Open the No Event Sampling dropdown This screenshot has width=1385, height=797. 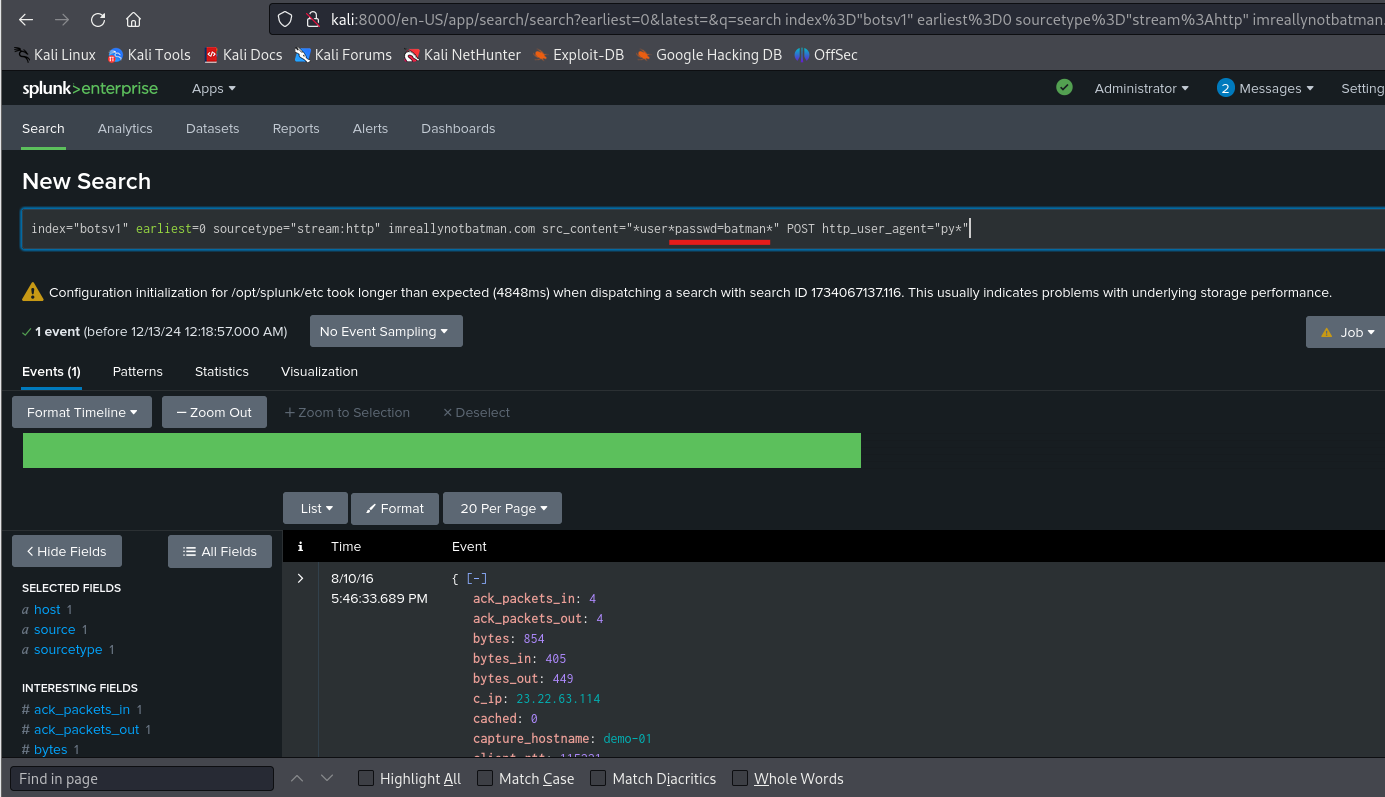pos(386,331)
